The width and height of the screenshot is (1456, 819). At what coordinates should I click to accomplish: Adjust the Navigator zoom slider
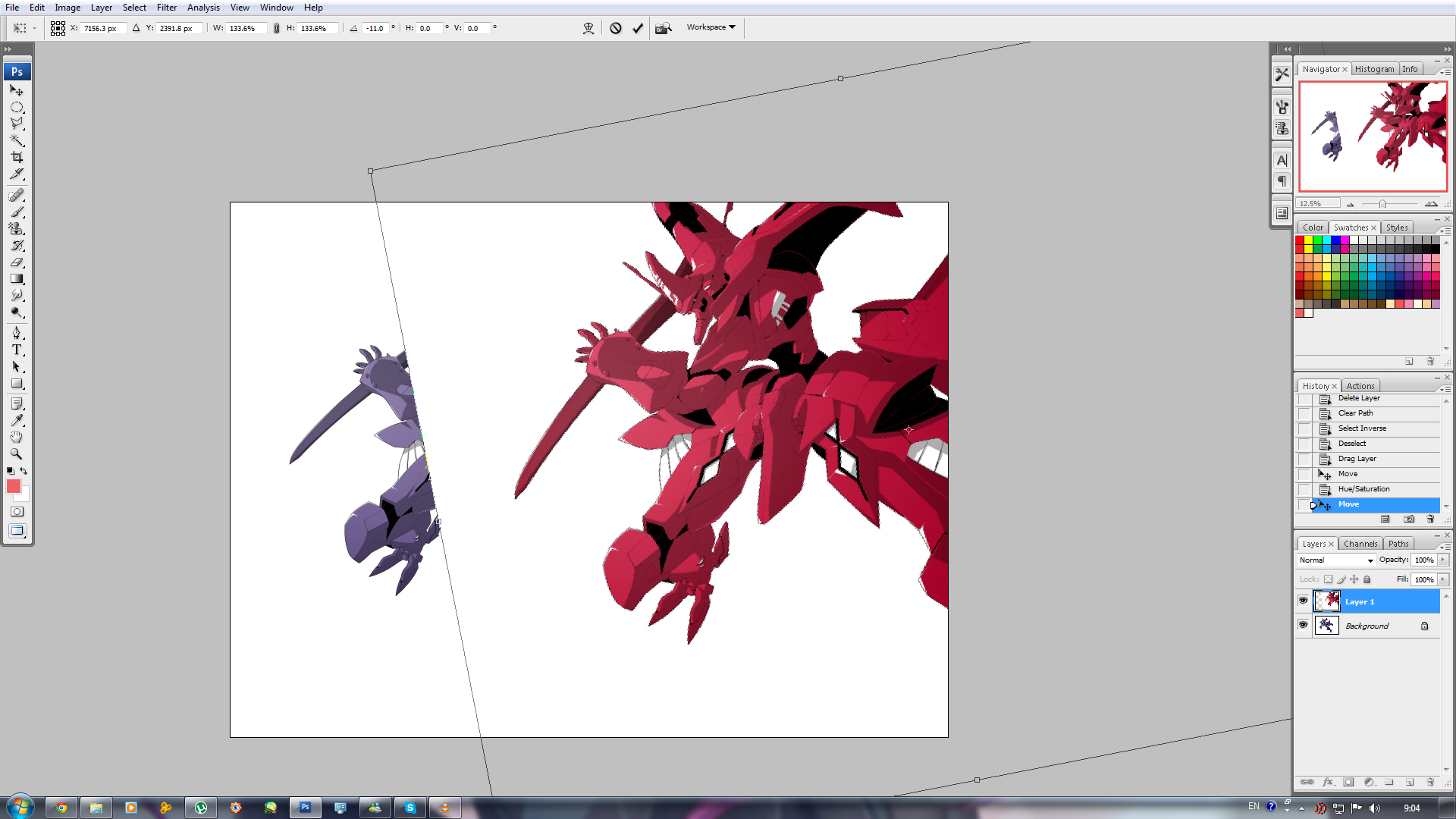1383,204
